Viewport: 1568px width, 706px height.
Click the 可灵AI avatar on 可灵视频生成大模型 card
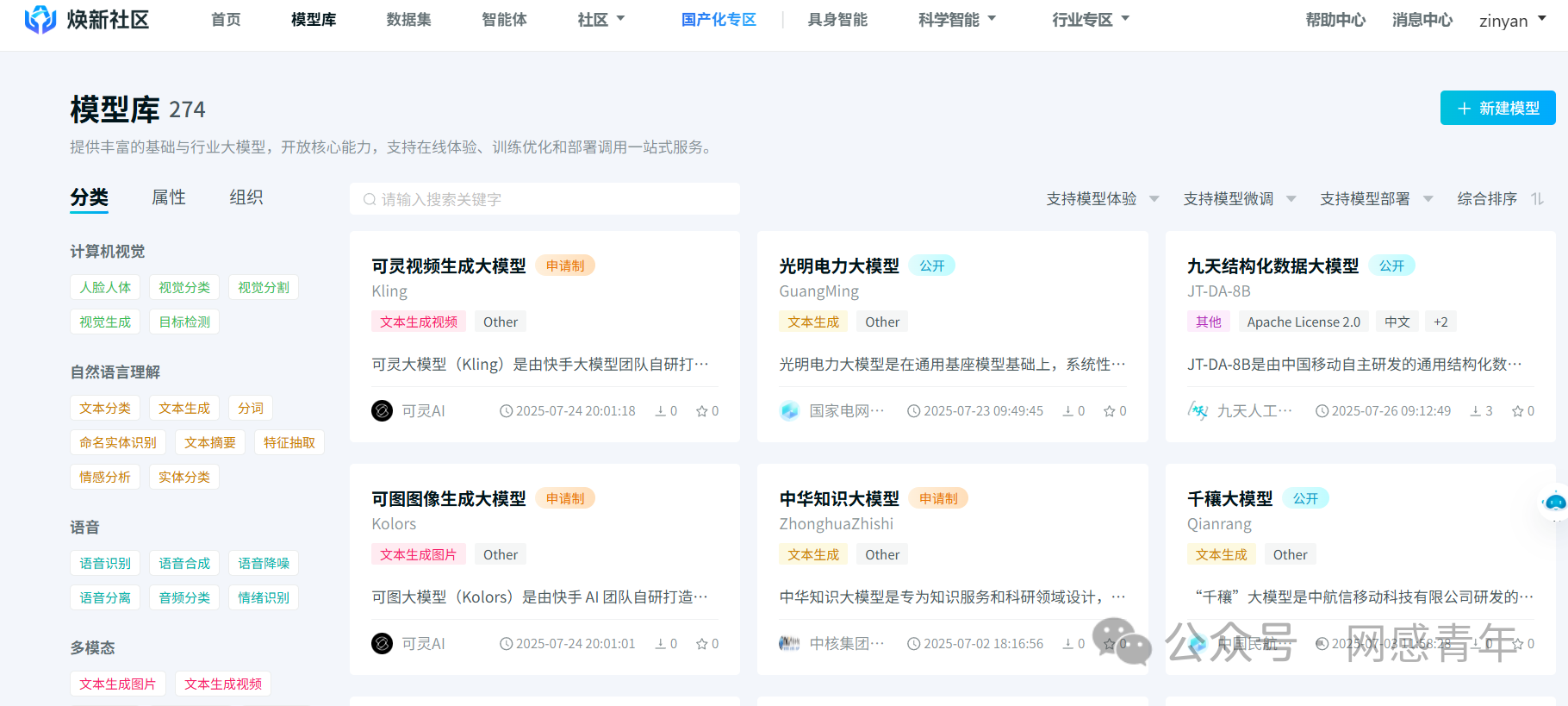(x=382, y=411)
